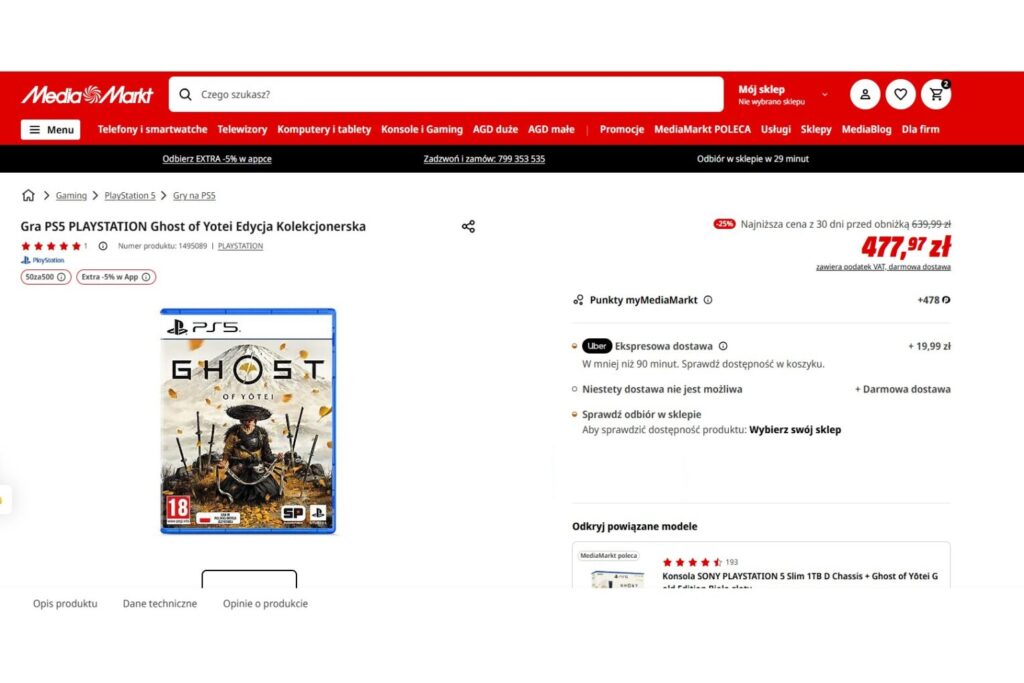Go to Promocje page
Viewport: 1024px width, 683px height.
click(622, 129)
